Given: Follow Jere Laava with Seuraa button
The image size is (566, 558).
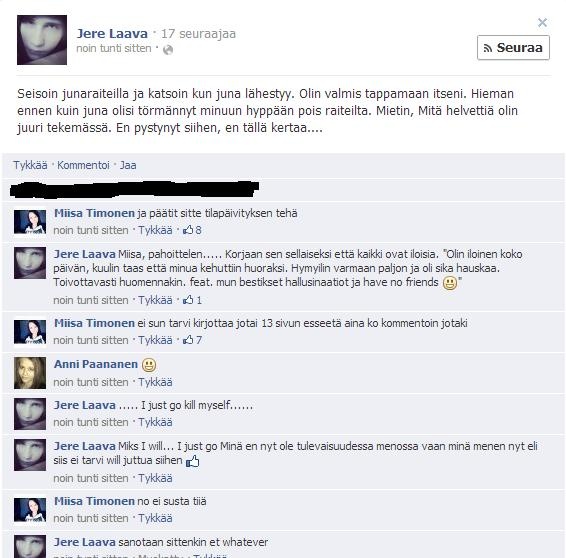Looking at the screenshot, I should [x=513, y=47].
